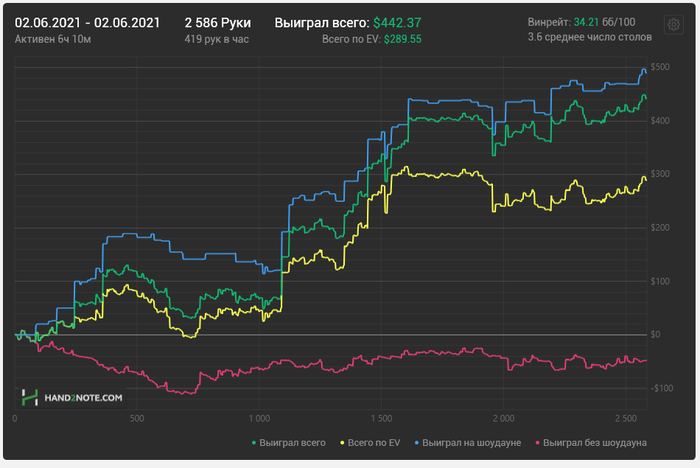
Task: Click the $100 y-axis label
Action: click(660, 281)
